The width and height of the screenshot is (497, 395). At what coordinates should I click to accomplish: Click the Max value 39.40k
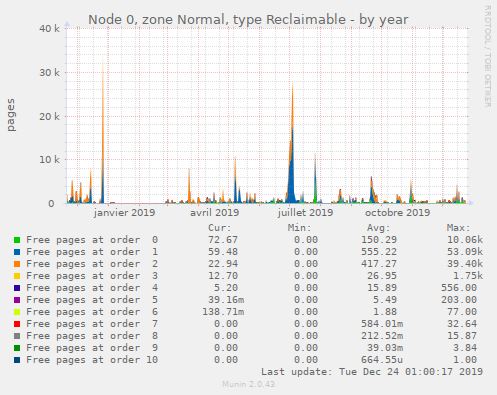click(x=465, y=264)
